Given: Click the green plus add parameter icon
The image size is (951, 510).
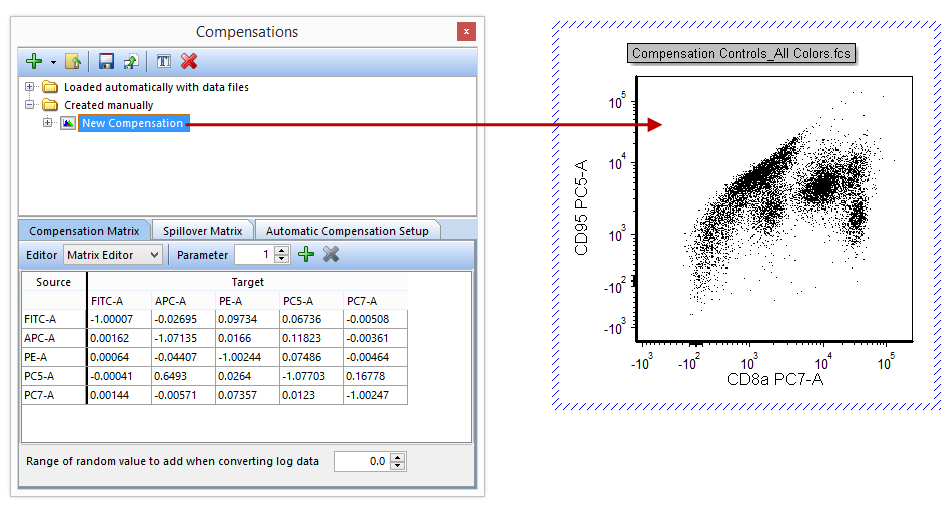Looking at the screenshot, I should click(306, 255).
